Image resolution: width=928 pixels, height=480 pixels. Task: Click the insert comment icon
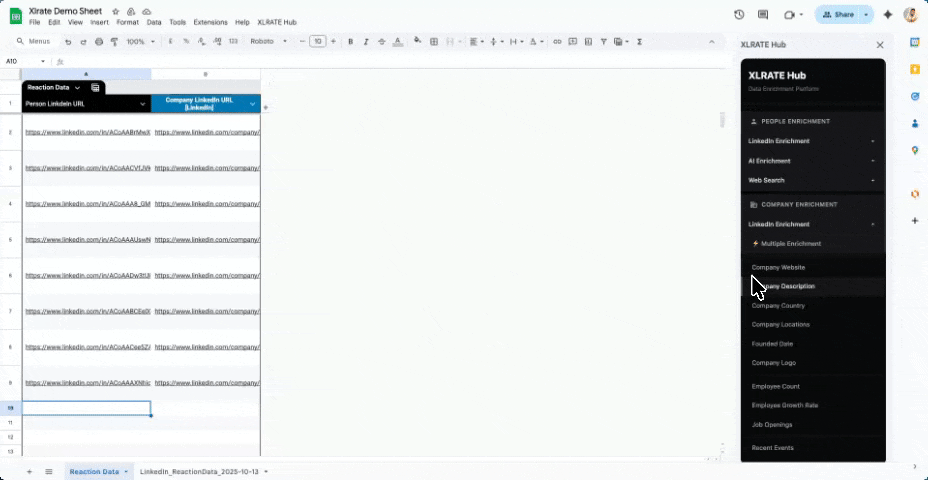572,41
